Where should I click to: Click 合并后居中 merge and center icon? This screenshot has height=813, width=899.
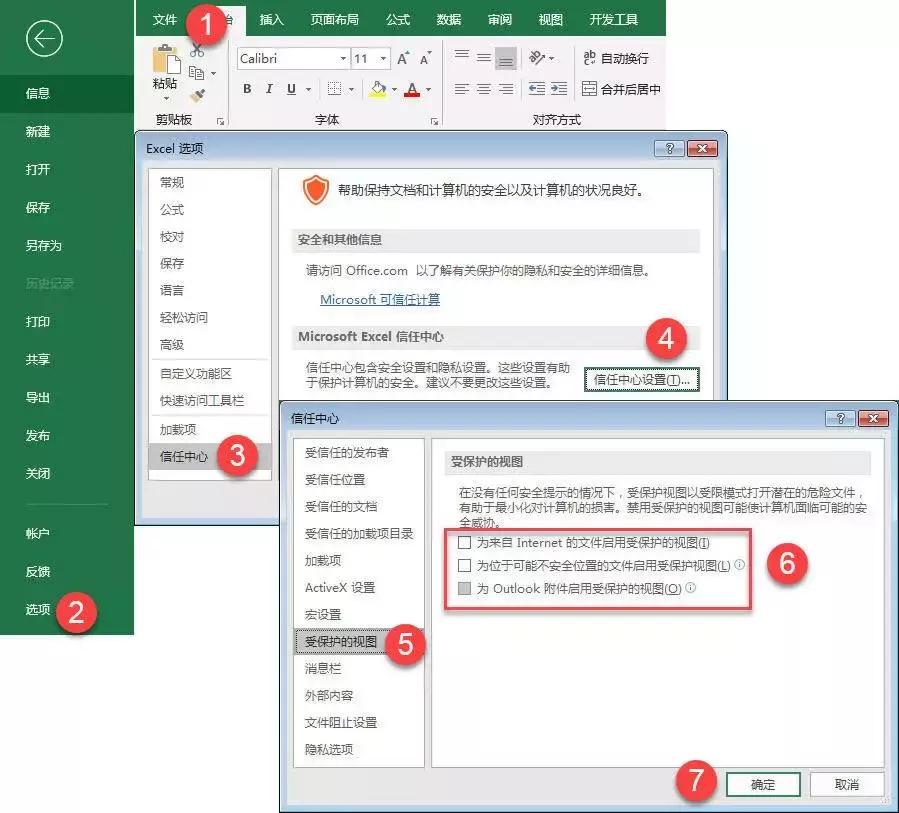[622, 89]
